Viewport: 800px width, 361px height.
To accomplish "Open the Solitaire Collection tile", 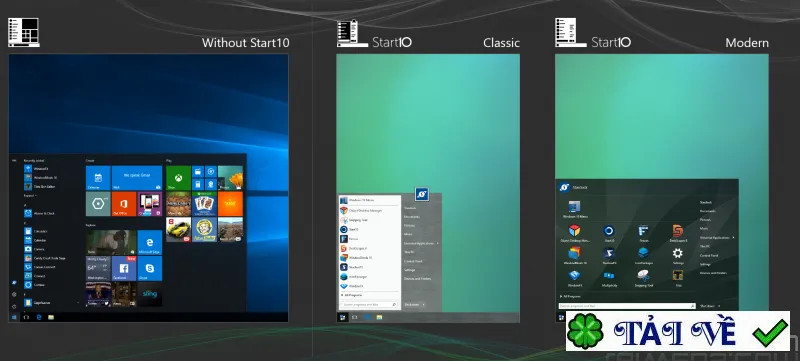I will point(204,204).
